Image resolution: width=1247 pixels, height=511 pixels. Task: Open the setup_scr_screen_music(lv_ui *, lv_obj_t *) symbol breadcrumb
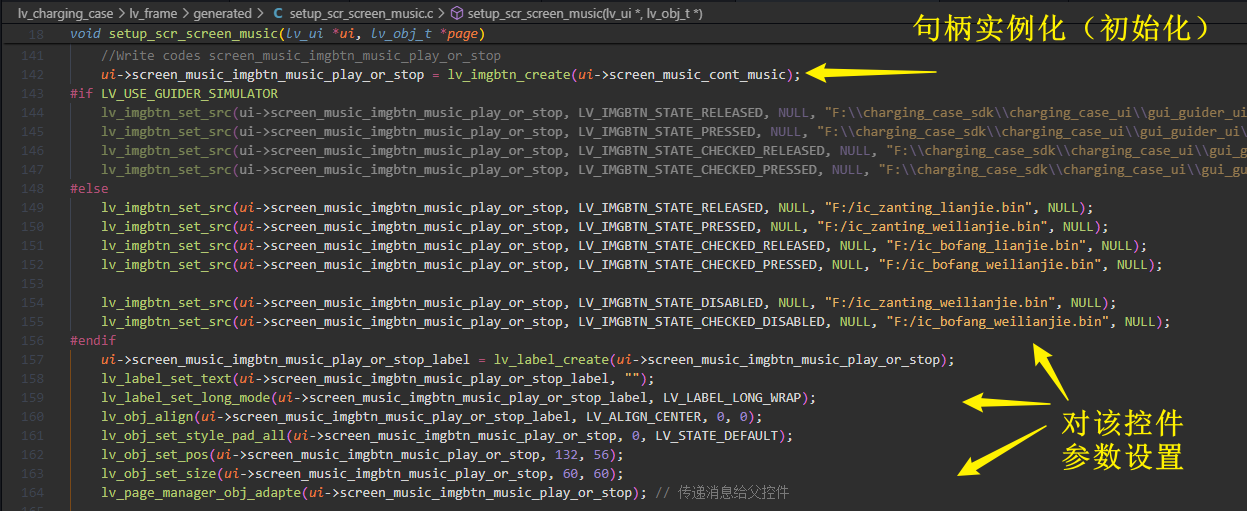pos(585,13)
